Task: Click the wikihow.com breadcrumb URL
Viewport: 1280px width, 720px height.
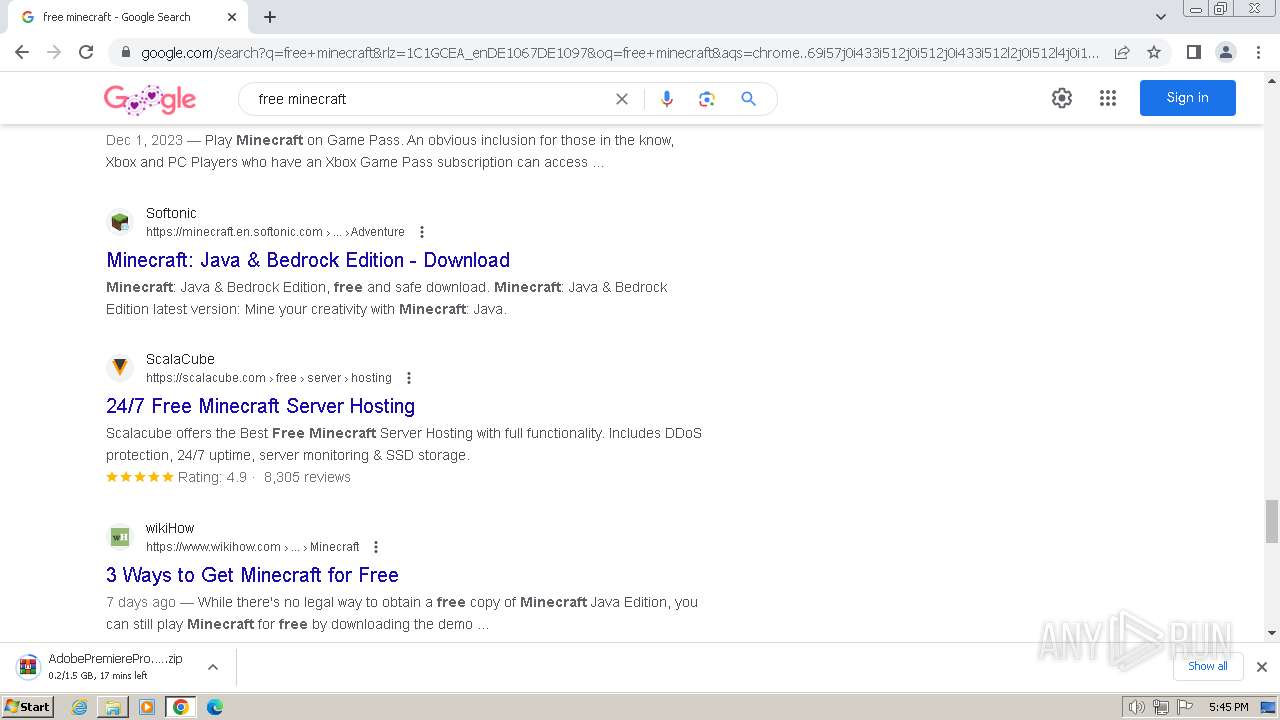Action: coord(252,547)
